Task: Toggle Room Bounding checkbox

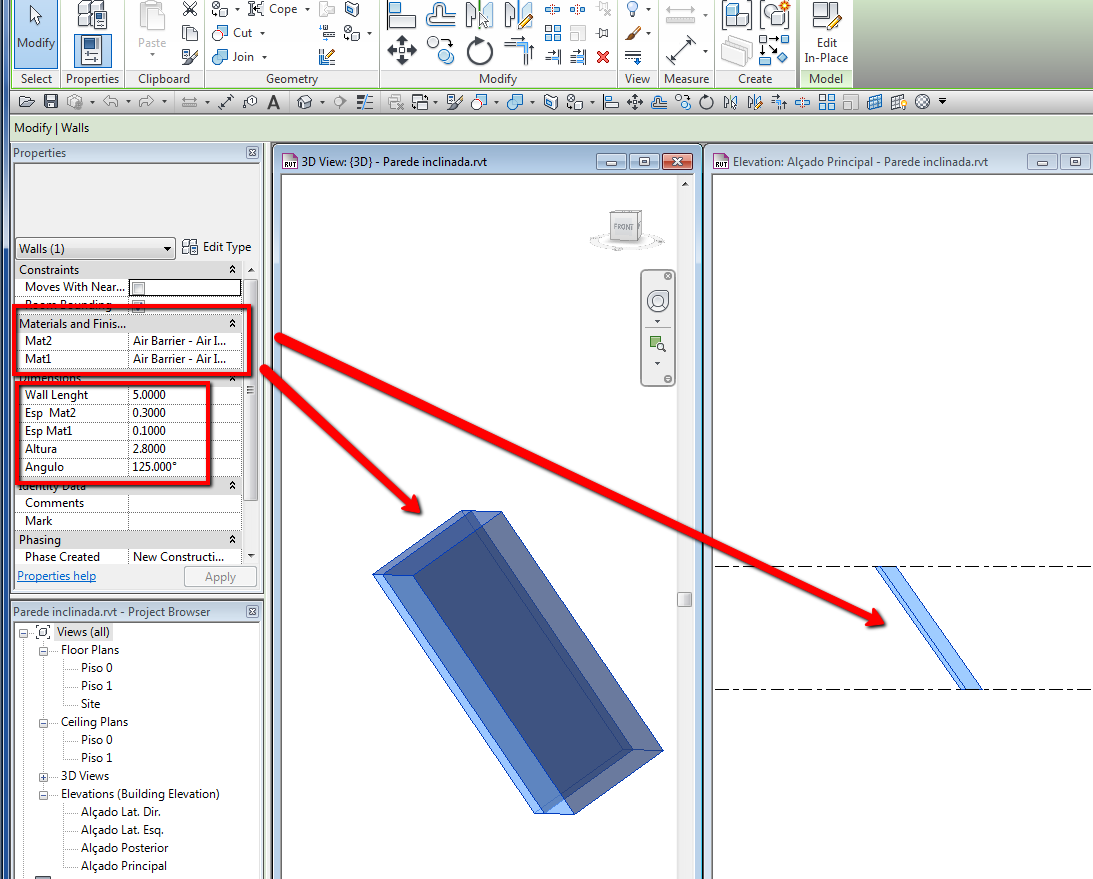Action: [x=139, y=305]
